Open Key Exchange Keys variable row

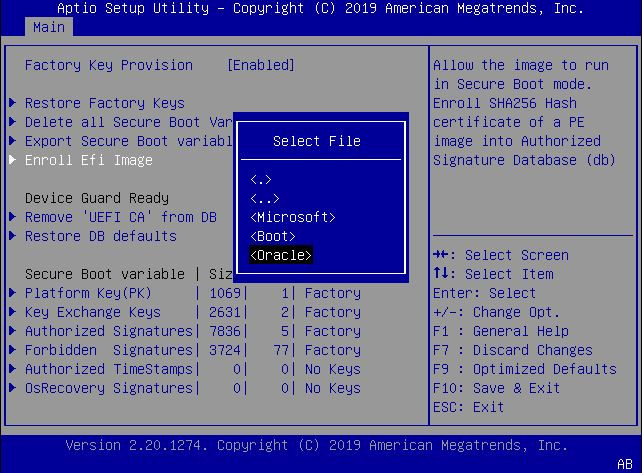193,312
